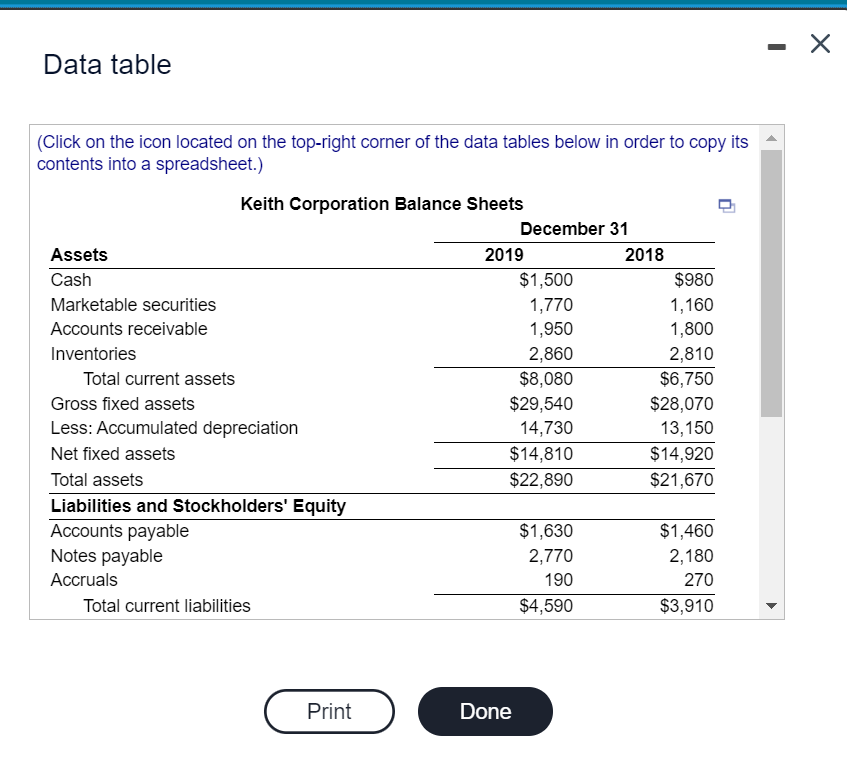Viewport: 847px width, 778px height.
Task: Click the Liabilities and Stockholders' Equity heading
Action: click(197, 506)
